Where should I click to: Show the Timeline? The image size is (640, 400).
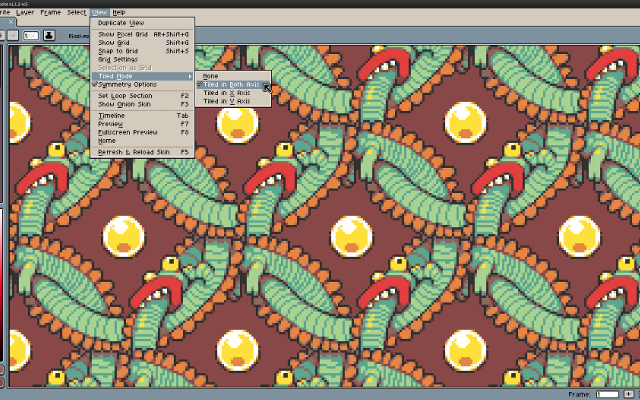click(142, 116)
